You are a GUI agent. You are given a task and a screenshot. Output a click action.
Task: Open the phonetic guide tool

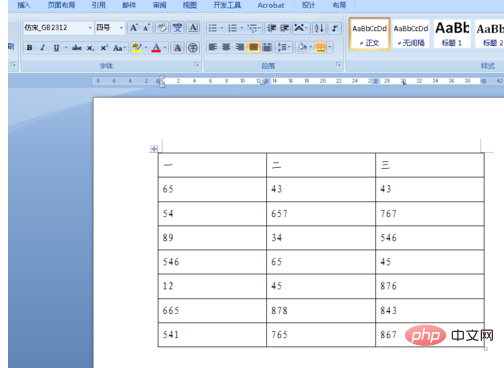[x=177, y=28]
